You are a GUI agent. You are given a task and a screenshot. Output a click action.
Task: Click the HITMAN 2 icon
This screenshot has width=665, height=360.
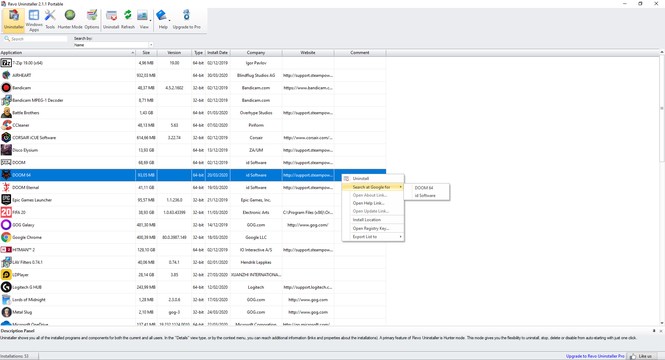(6, 250)
